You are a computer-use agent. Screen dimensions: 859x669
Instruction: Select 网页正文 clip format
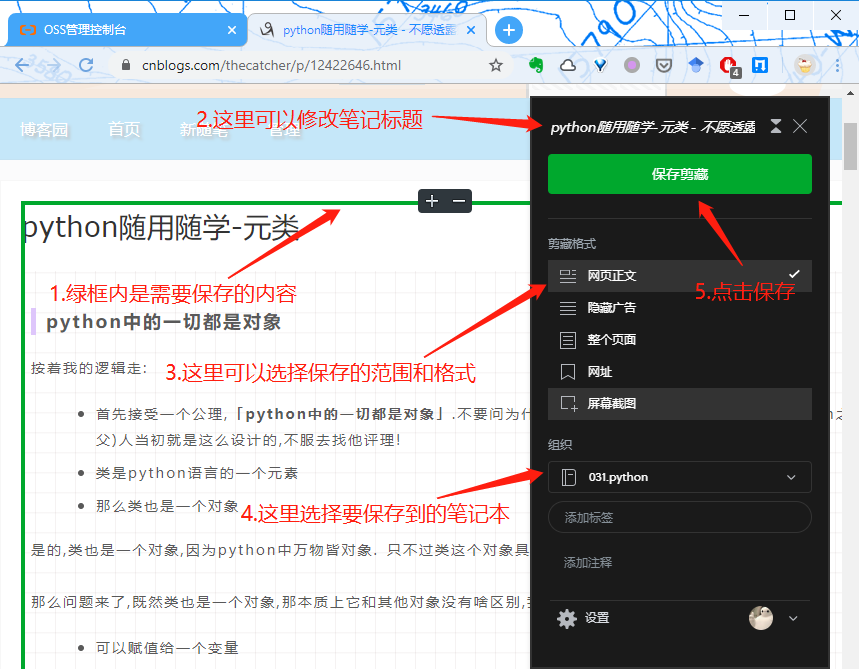679,276
